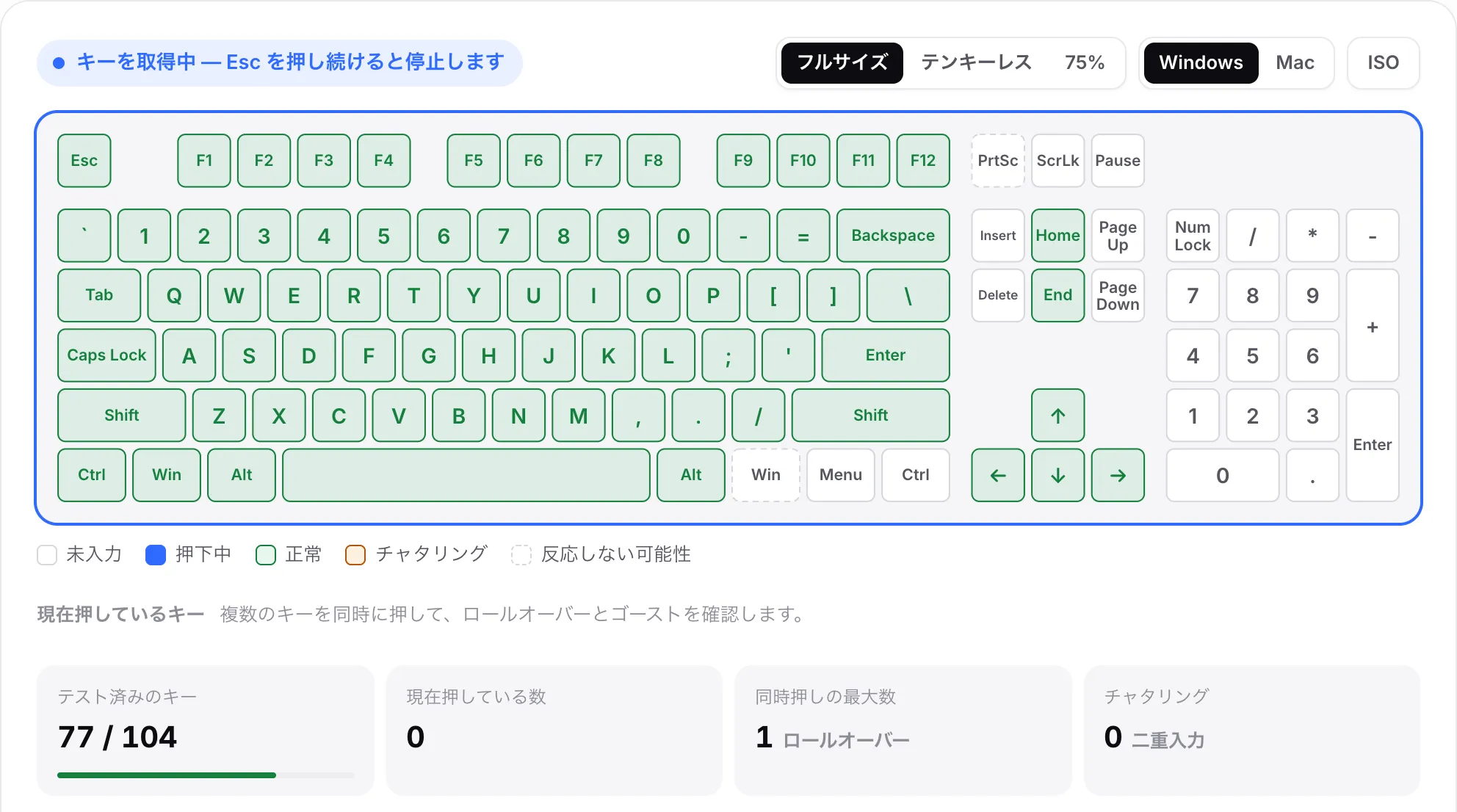Click the Backspace key

[x=893, y=236]
